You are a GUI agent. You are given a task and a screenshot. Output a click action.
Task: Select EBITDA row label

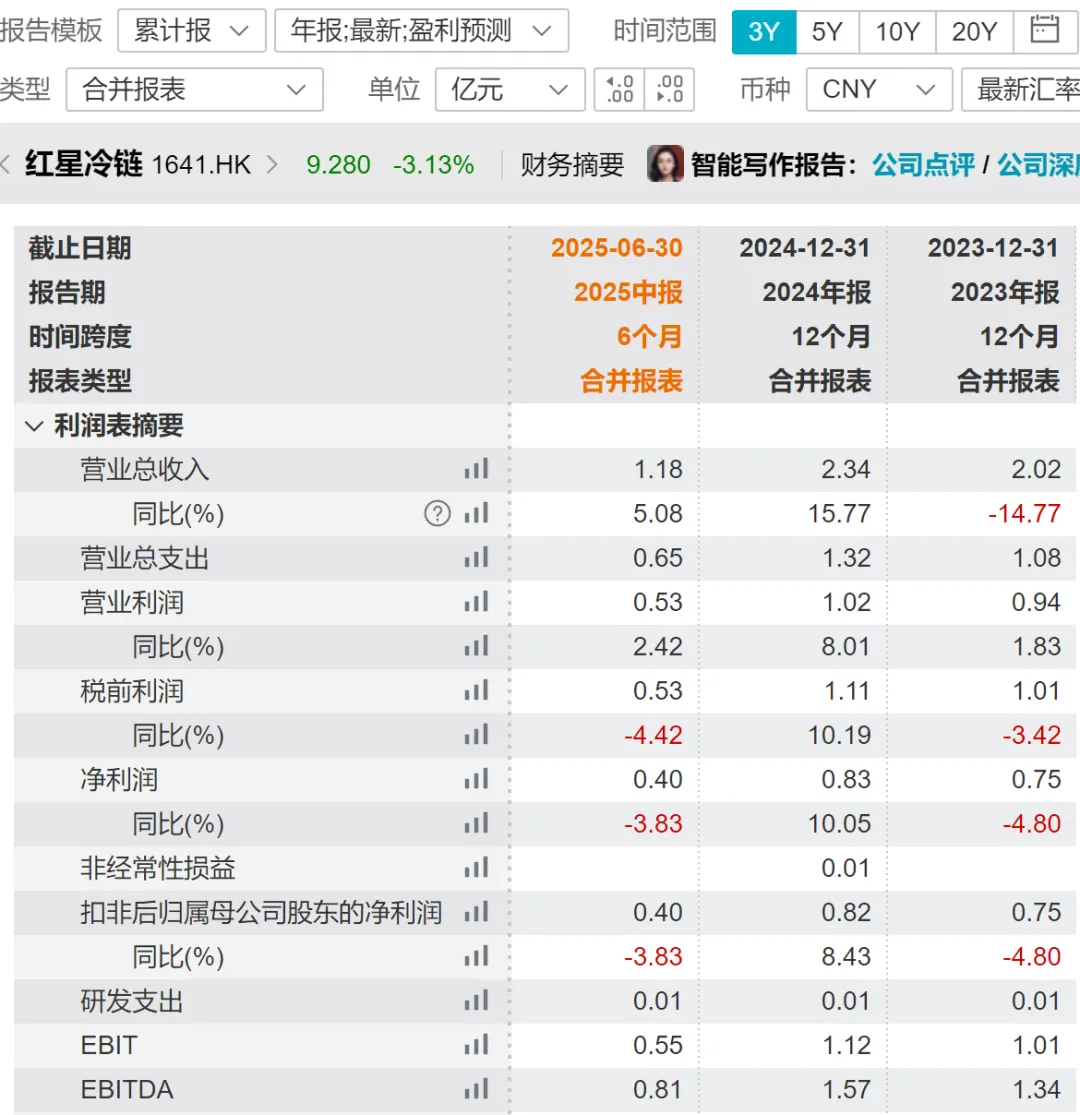[127, 1089]
